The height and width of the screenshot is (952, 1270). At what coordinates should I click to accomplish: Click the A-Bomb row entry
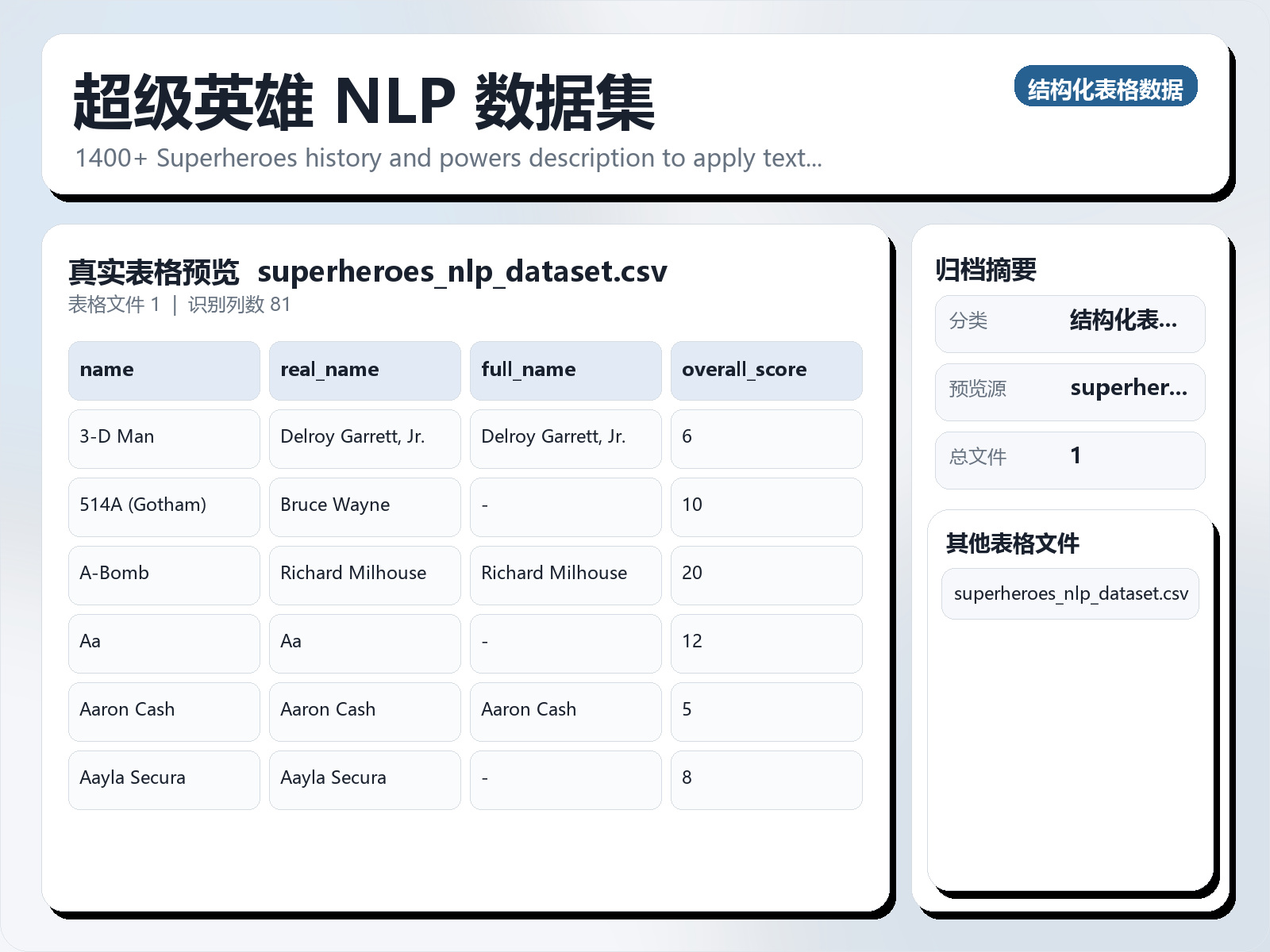point(164,575)
